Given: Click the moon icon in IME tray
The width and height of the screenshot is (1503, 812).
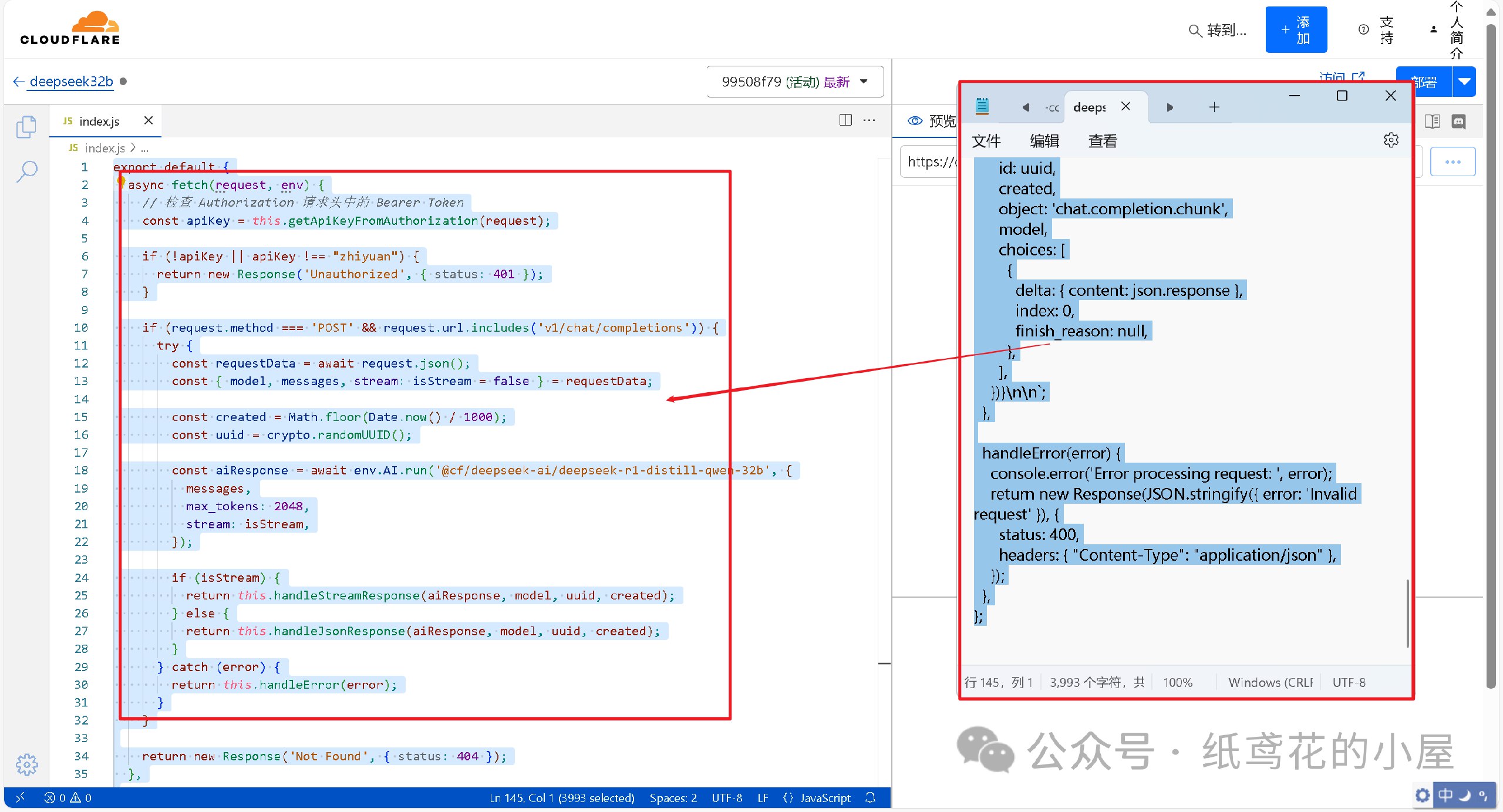Looking at the screenshot, I should pos(1464,795).
